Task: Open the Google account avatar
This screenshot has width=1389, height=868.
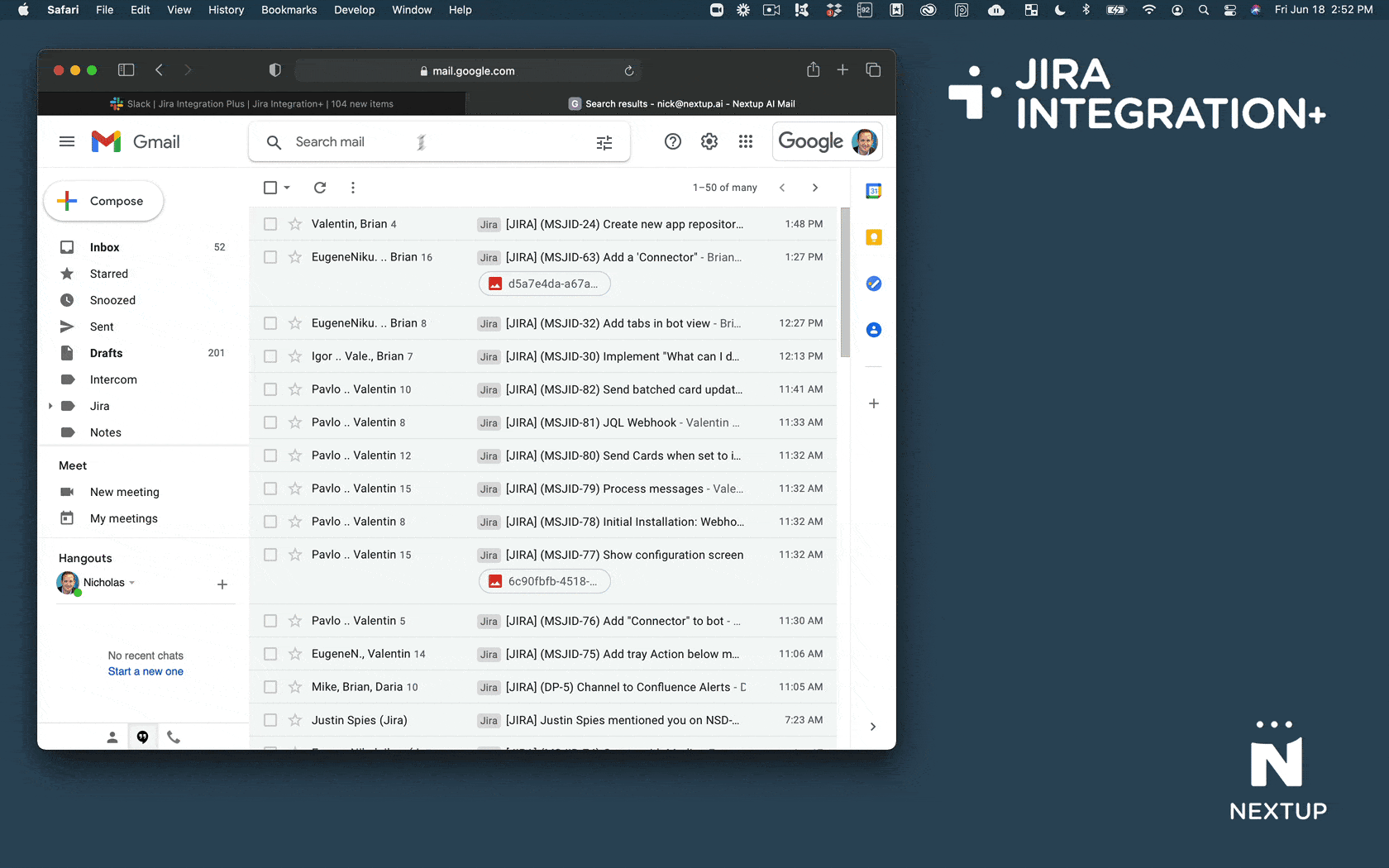Action: pyautogui.click(x=865, y=141)
